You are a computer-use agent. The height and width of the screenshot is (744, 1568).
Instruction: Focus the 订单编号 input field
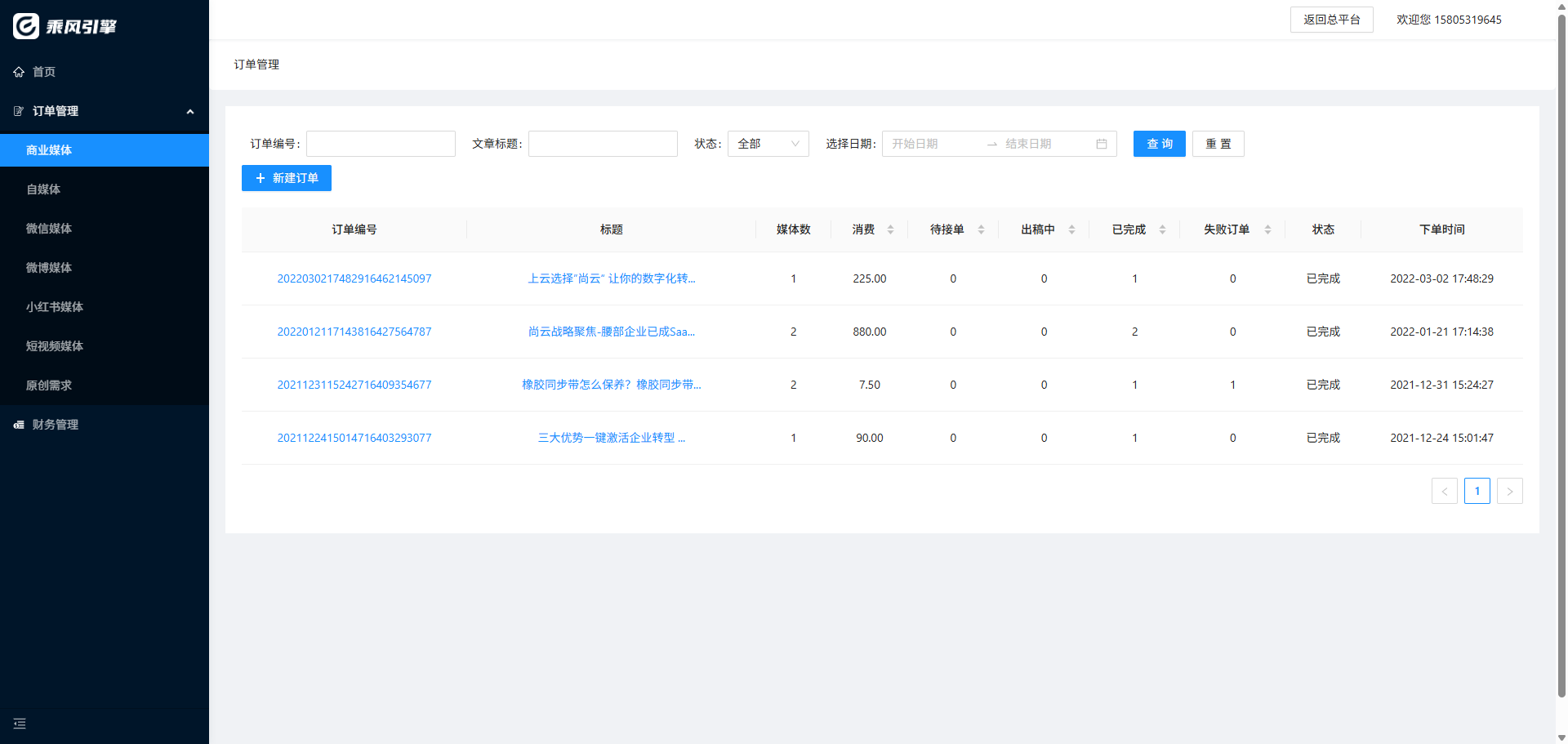[x=381, y=144]
